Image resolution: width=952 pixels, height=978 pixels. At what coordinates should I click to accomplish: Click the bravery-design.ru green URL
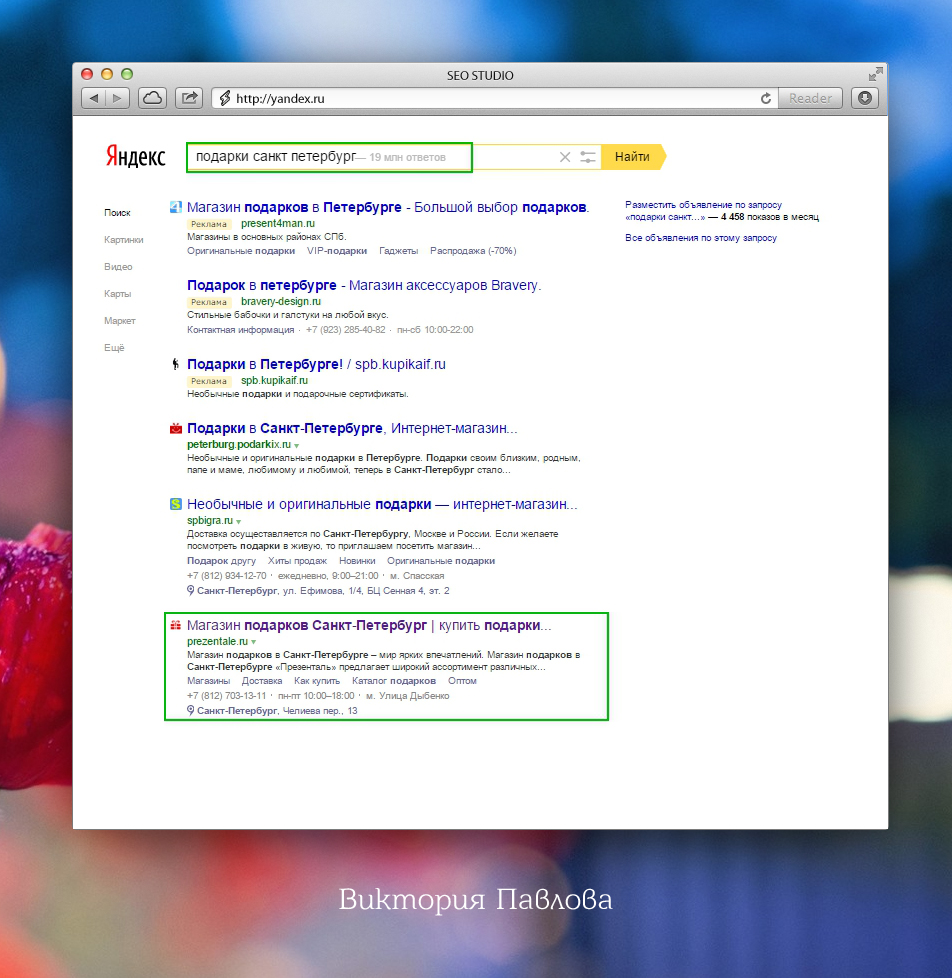pos(281,301)
